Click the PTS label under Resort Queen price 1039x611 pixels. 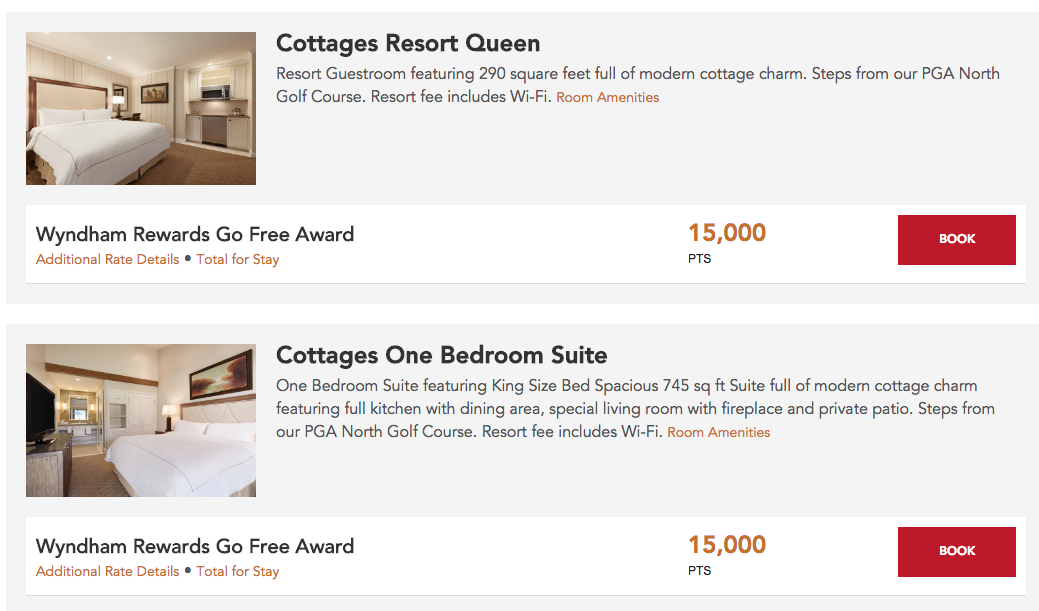[700, 259]
